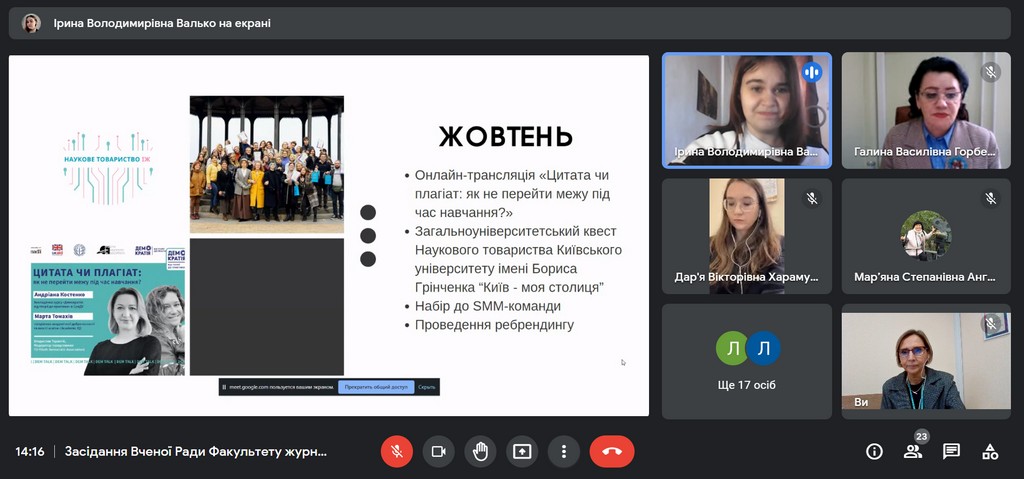Click the speaking indicator on Ірина's tile

811,72
